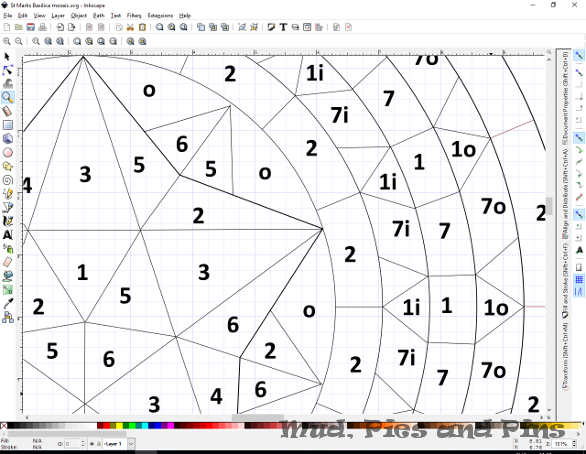The width and height of the screenshot is (586, 454).
Task: Open the Path menu
Action: click(99, 15)
